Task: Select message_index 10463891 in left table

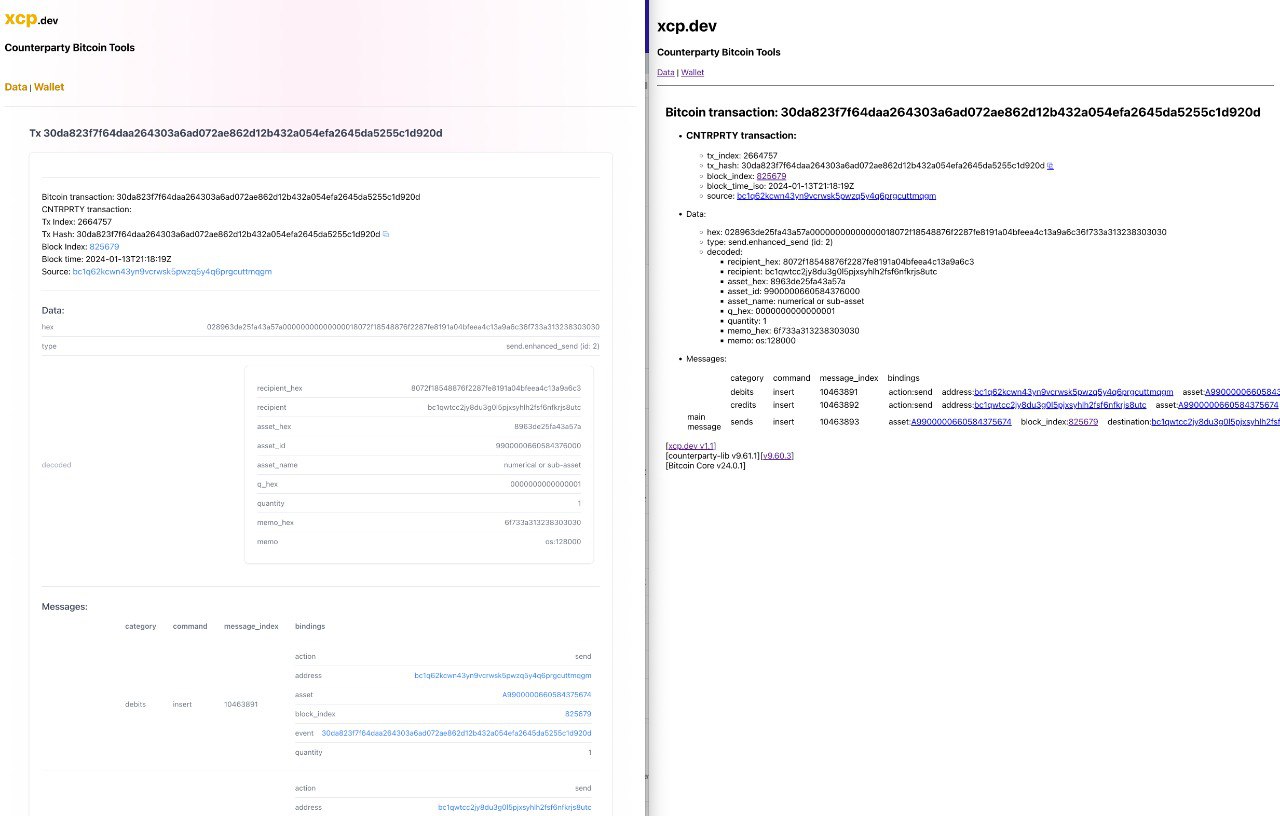Action: coord(241,704)
